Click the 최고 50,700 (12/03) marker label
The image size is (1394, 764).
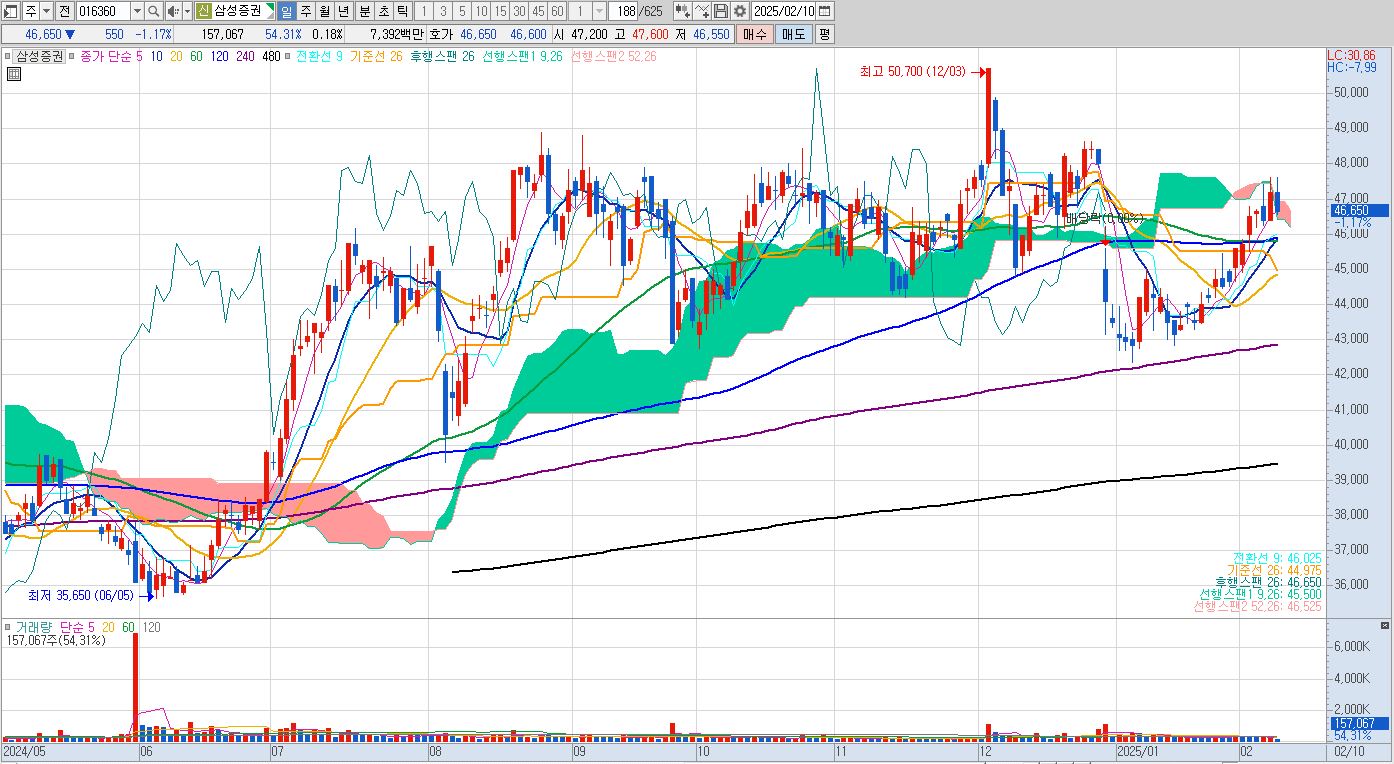915,72
